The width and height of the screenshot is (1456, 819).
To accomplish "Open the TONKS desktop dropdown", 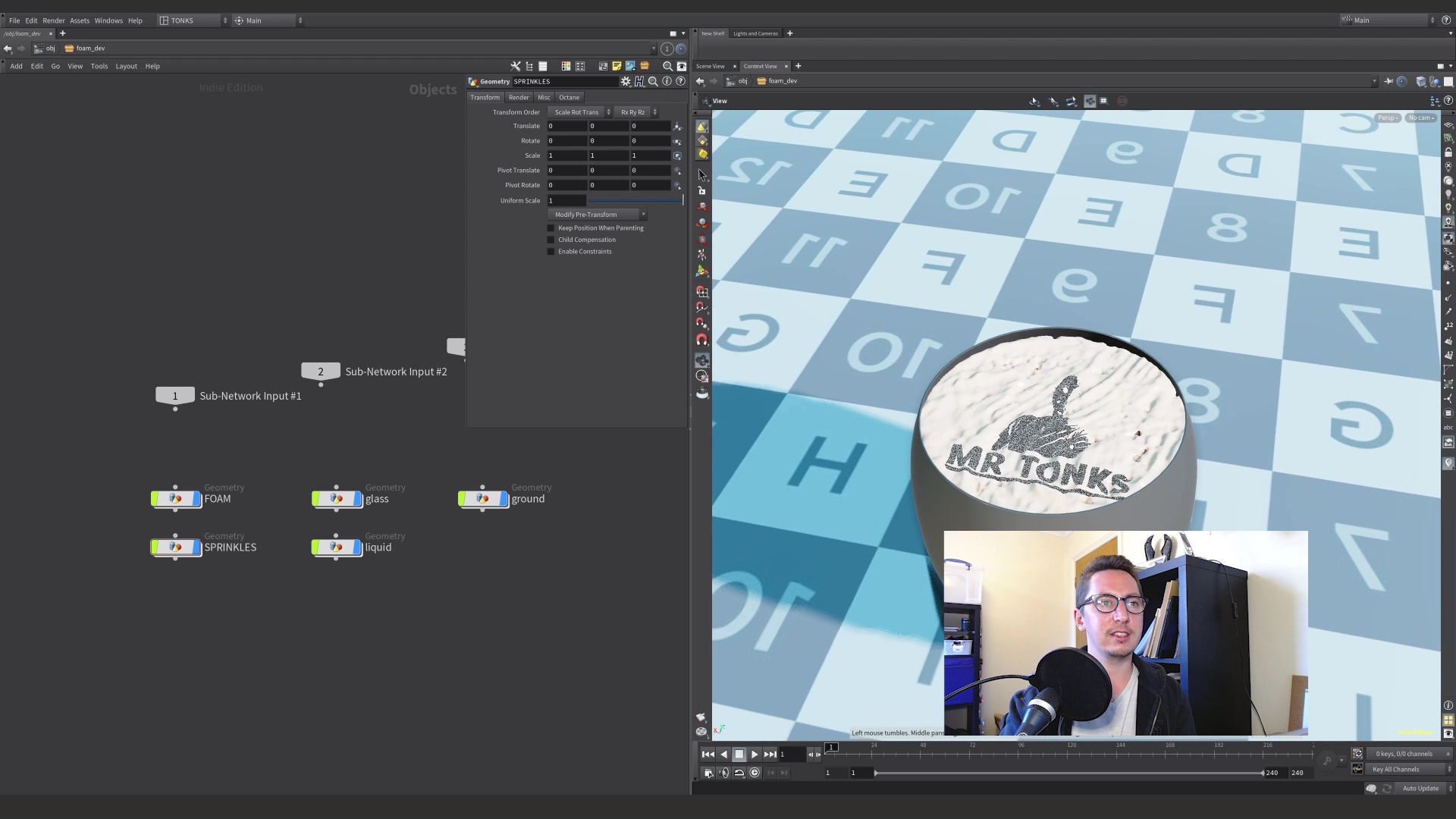I will pyautogui.click(x=193, y=20).
